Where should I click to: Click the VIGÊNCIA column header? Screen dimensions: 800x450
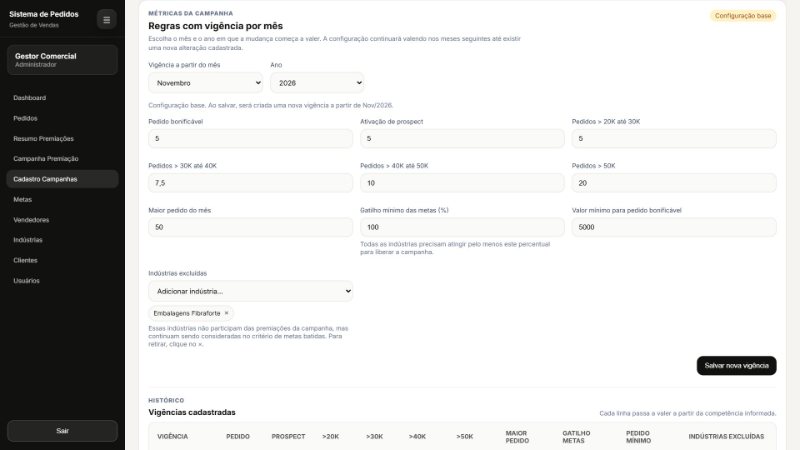pos(172,437)
